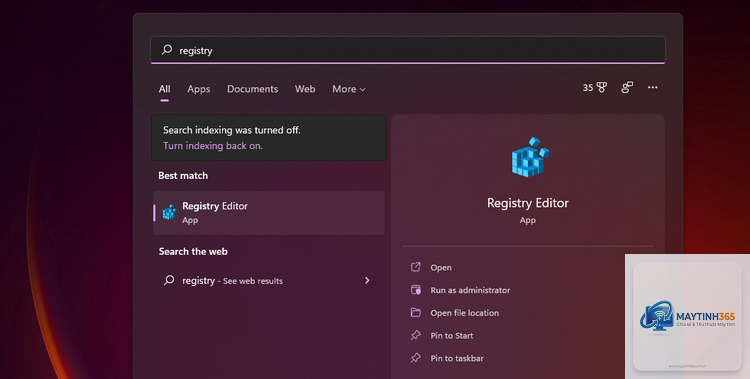Switch to the Web tab
Image resolution: width=750 pixels, height=379 pixels.
305,89
